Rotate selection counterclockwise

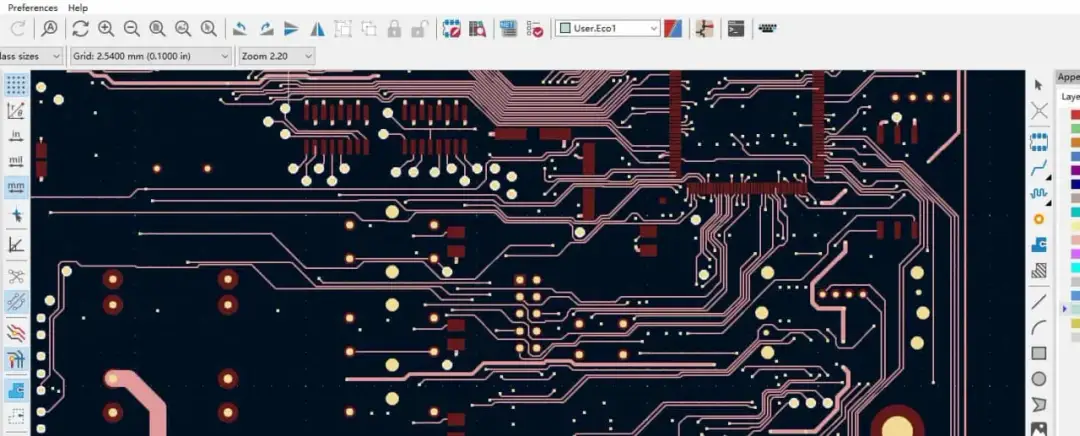pos(240,28)
